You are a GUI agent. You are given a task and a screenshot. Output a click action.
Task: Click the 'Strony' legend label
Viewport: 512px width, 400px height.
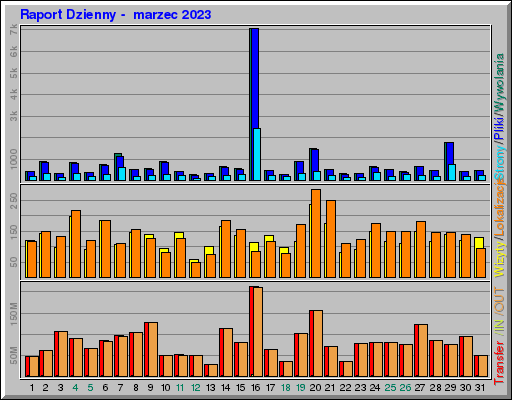(x=499, y=163)
